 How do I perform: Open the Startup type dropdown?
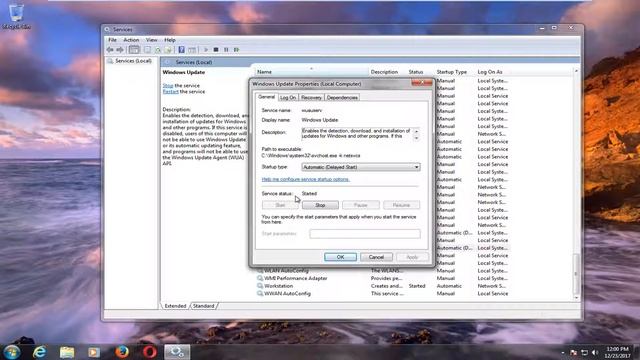pos(361,167)
